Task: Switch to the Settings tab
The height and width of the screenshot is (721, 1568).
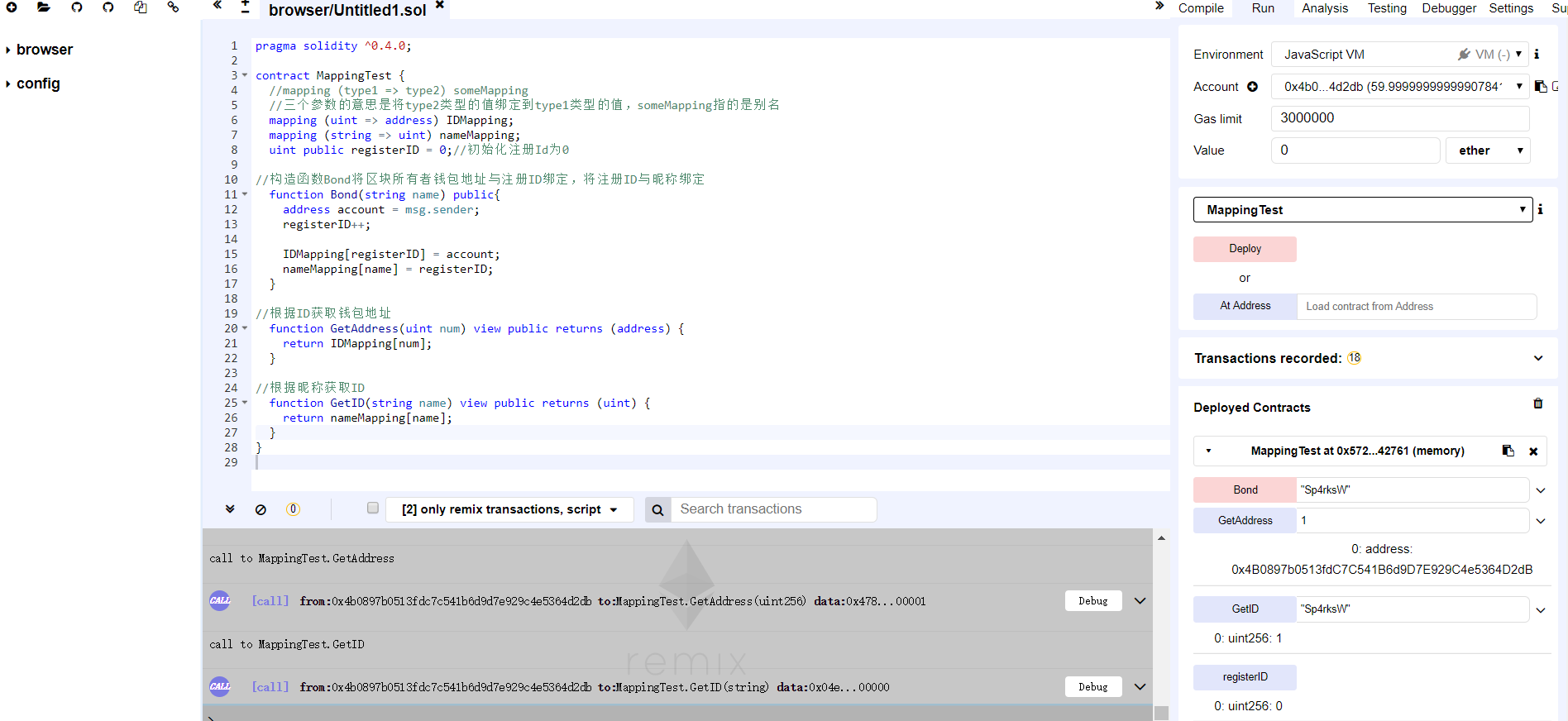Action: (1511, 8)
